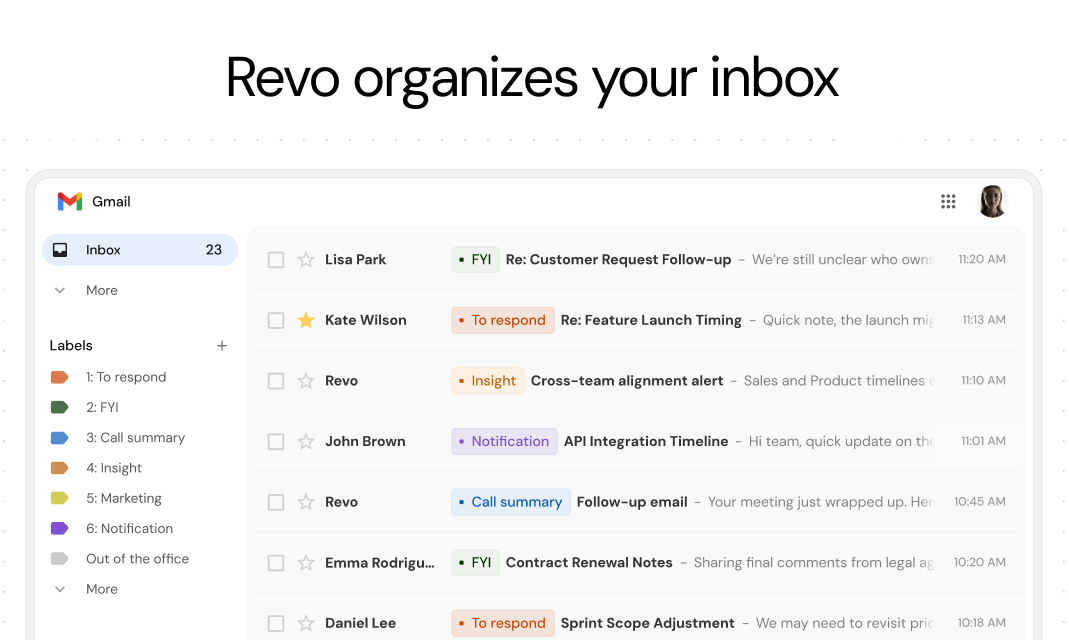Unstar Kate Wilson's starred email
The height and width of the screenshot is (640, 1069).
306,320
